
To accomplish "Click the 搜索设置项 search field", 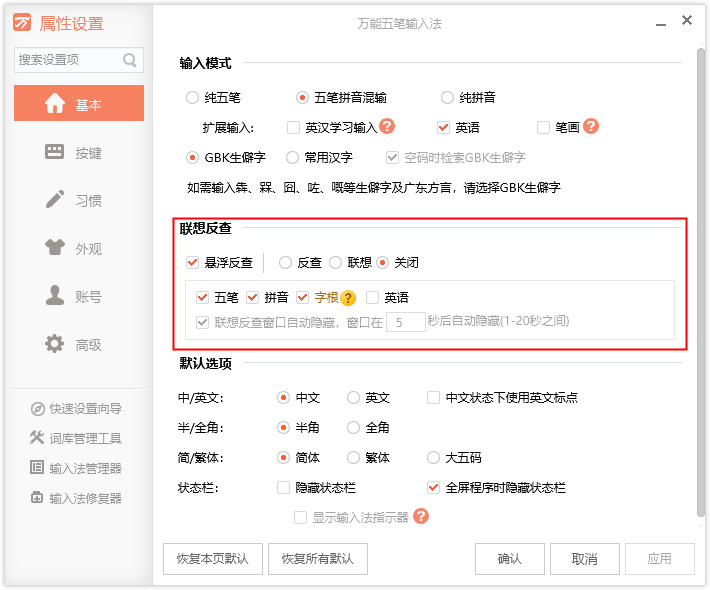I will pos(66,60).
